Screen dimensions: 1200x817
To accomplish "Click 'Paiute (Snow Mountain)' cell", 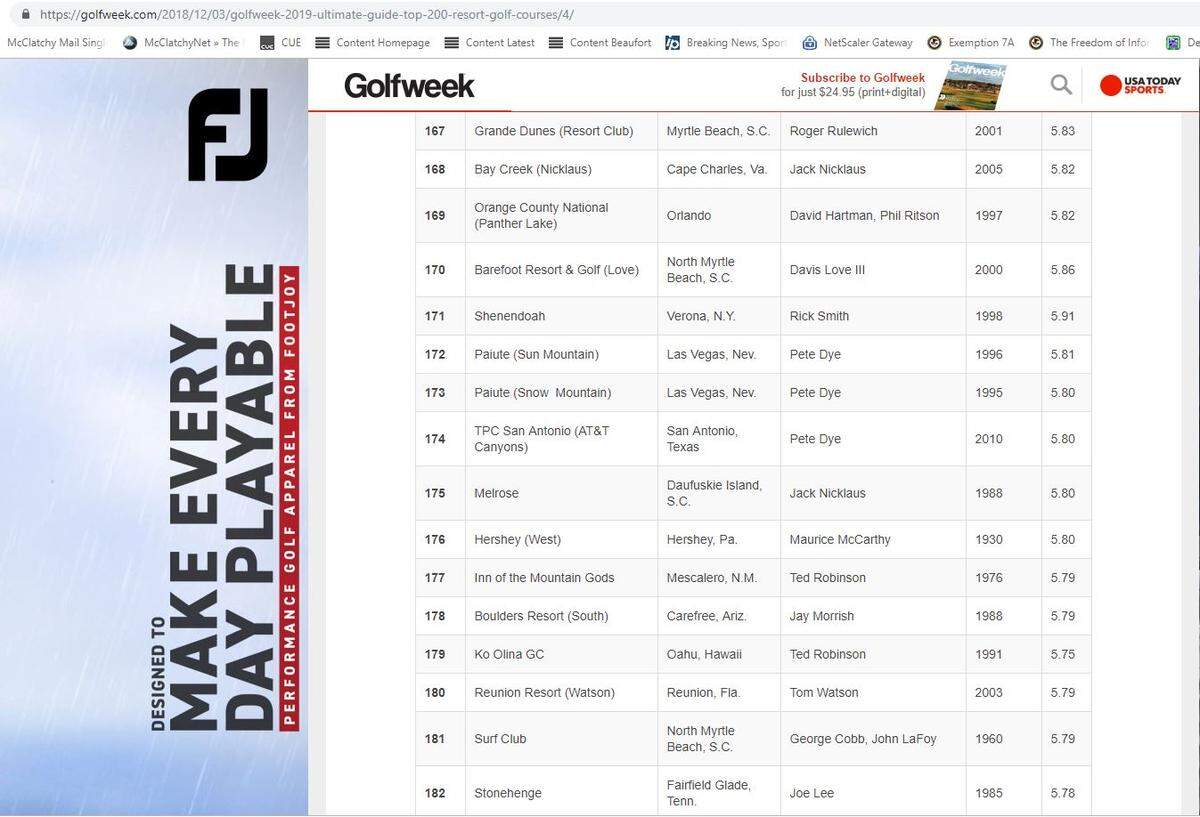I will click(x=560, y=392).
